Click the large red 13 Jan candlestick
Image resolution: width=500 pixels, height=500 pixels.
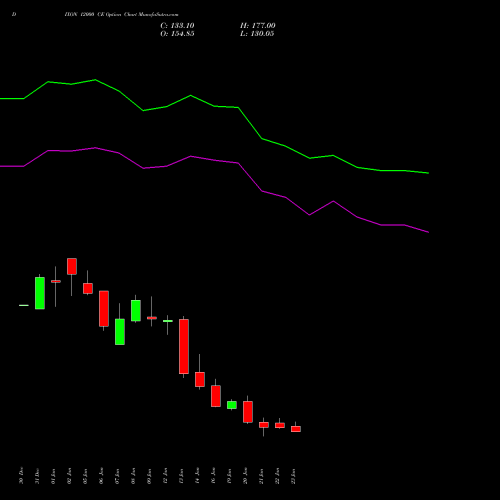pyautogui.click(x=184, y=346)
